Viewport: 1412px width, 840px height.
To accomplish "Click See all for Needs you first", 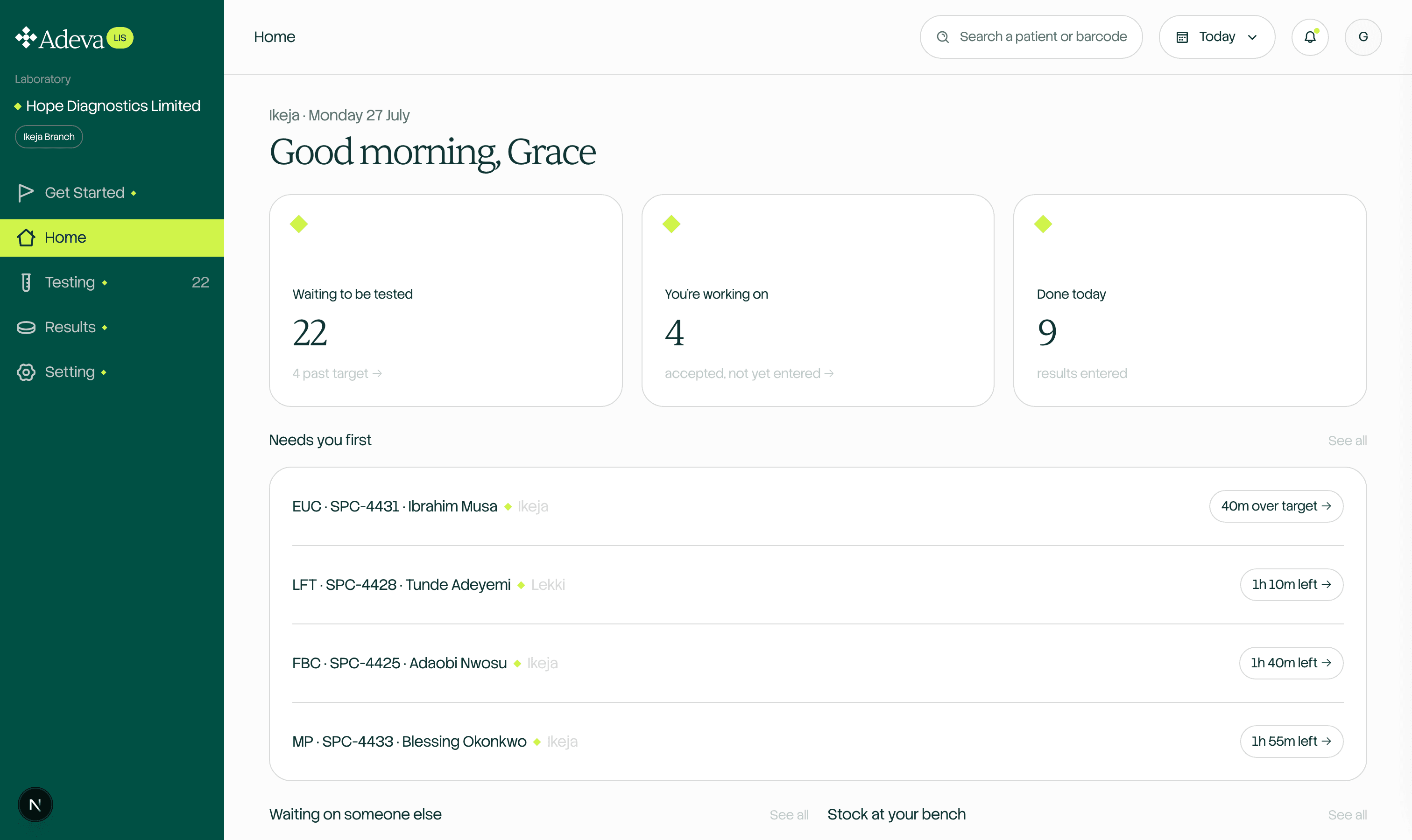I will pos(1347,441).
